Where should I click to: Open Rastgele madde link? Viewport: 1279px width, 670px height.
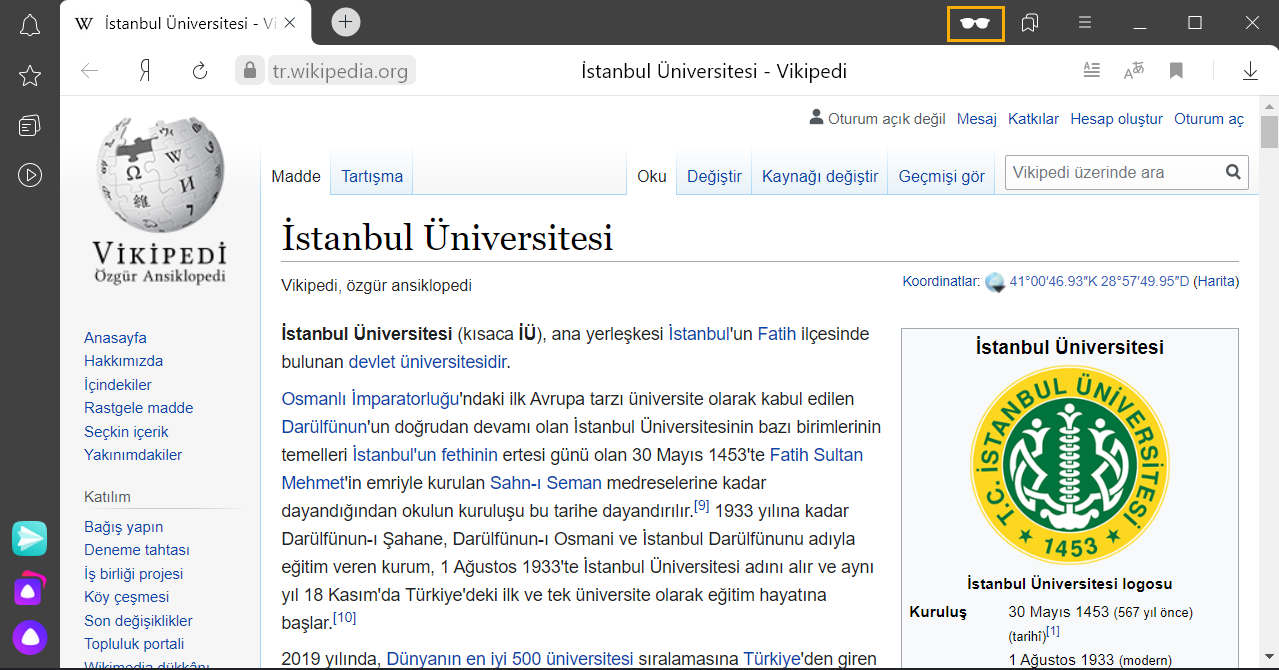(x=139, y=408)
